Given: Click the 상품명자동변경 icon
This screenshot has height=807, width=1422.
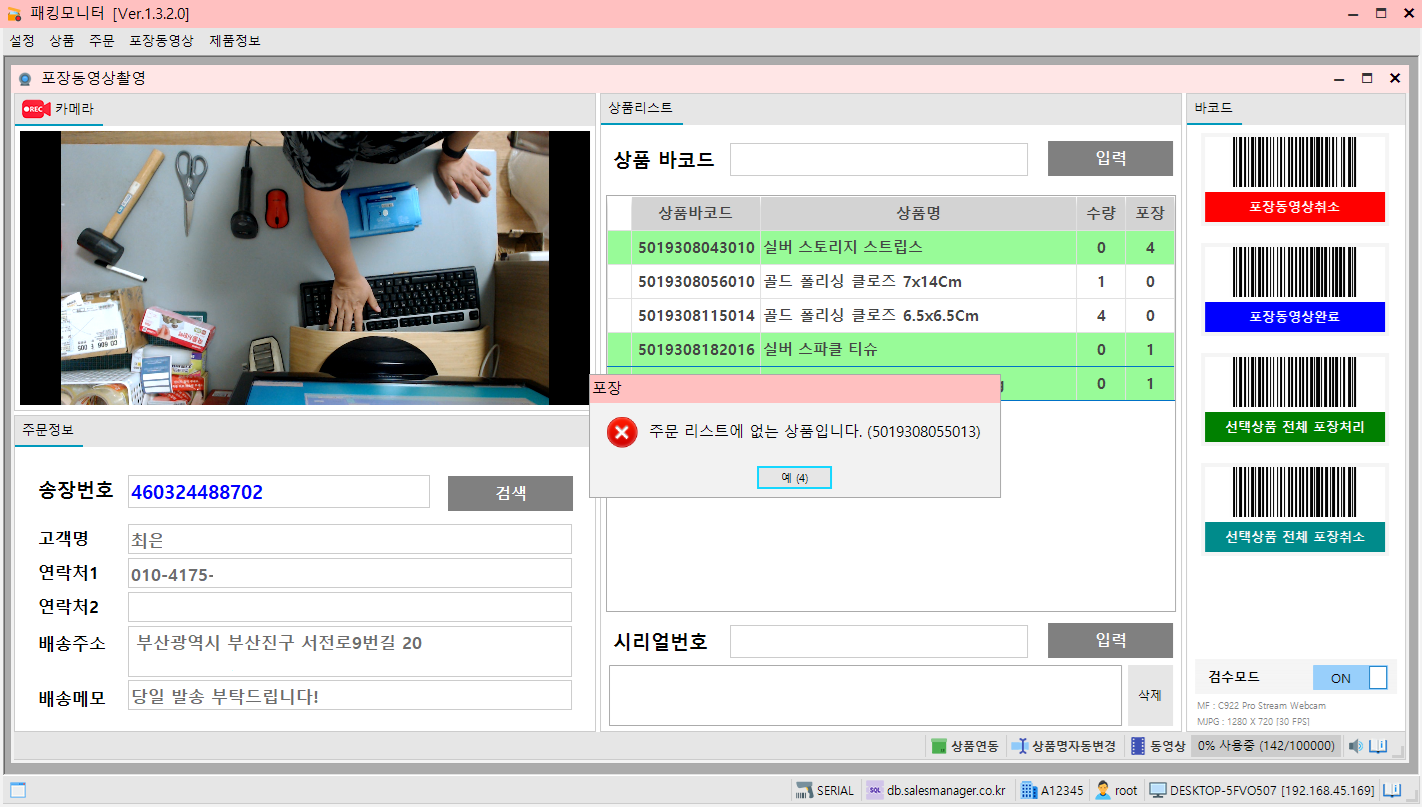Looking at the screenshot, I should (1019, 746).
